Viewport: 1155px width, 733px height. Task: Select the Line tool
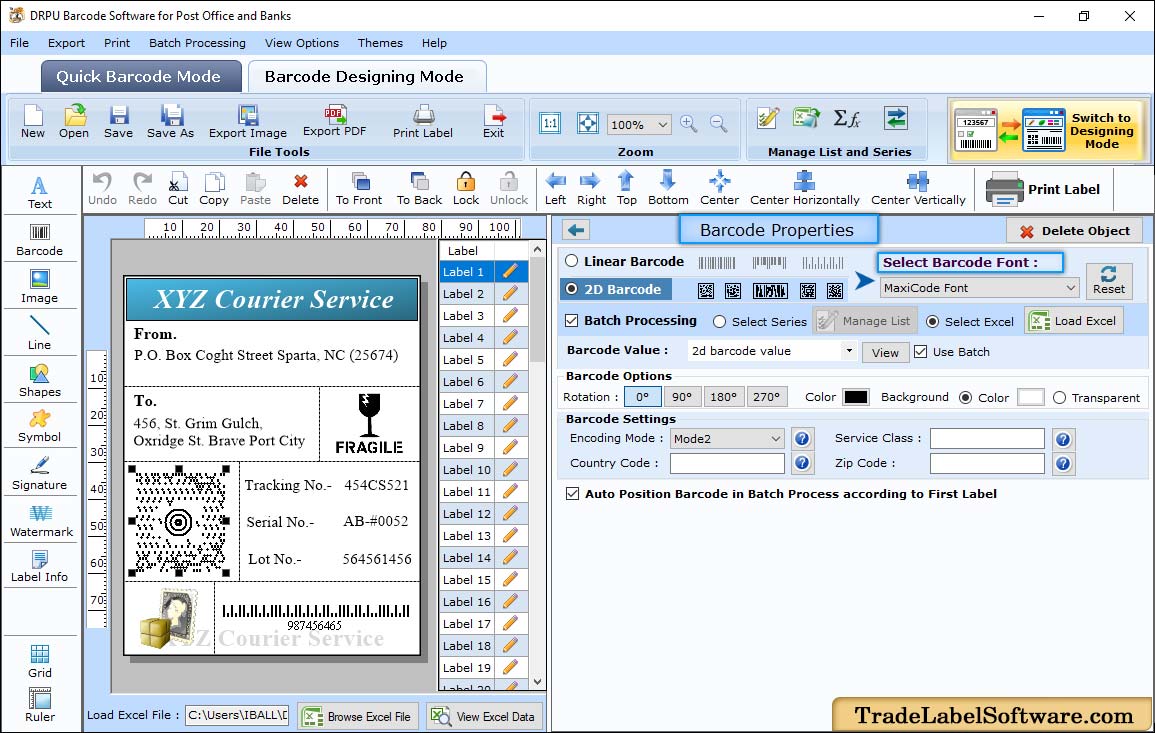tap(40, 333)
